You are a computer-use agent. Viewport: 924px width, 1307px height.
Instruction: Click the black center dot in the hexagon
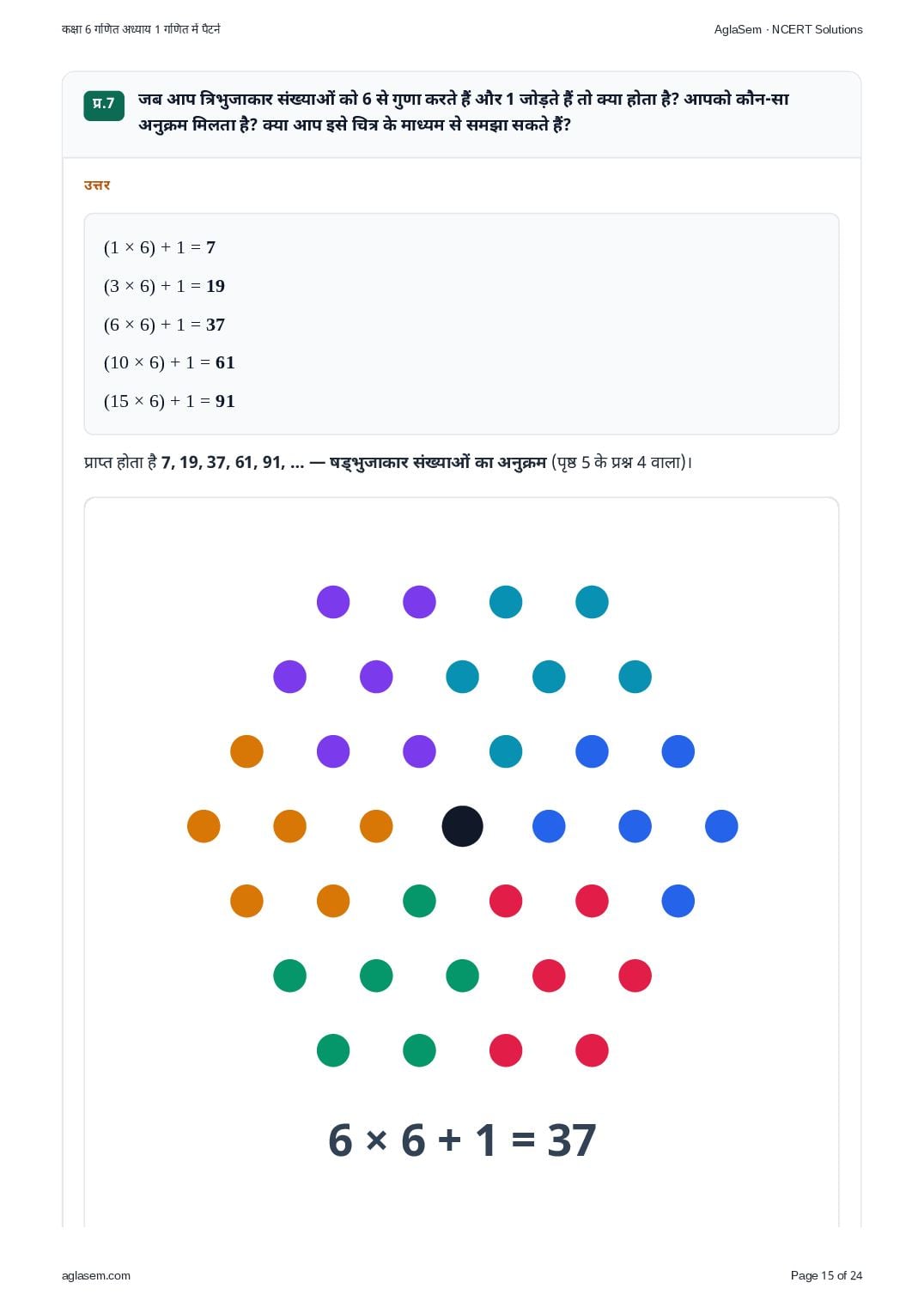pyautogui.click(x=462, y=826)
